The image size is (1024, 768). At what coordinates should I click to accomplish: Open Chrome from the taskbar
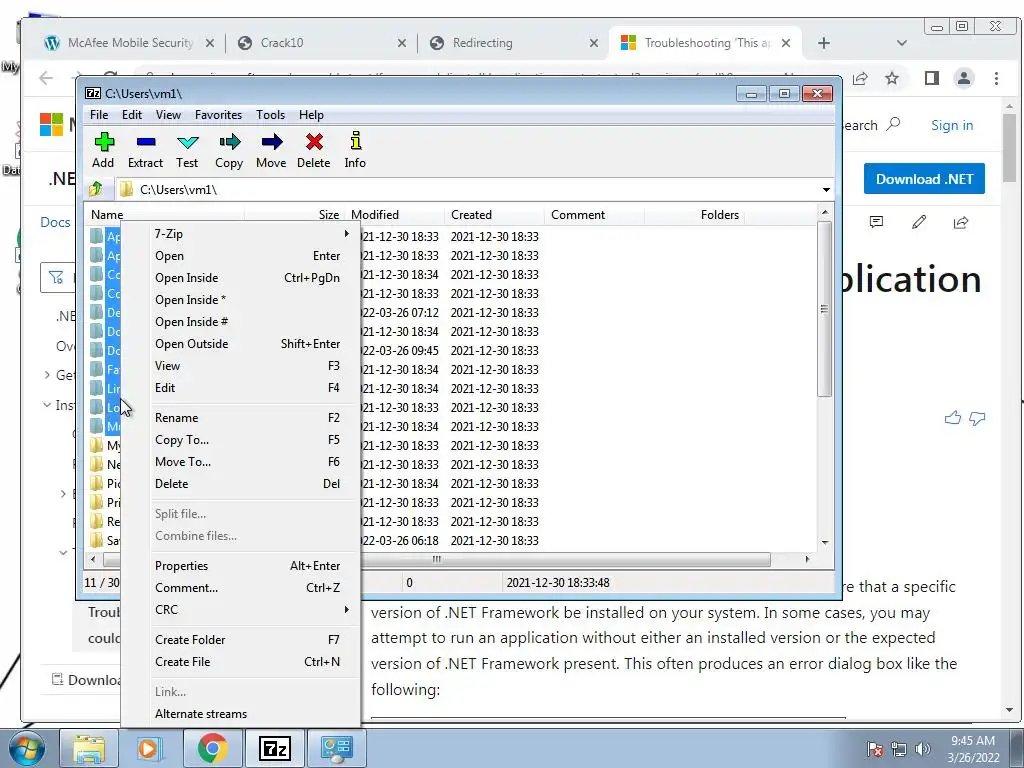[x=212, y=748]
